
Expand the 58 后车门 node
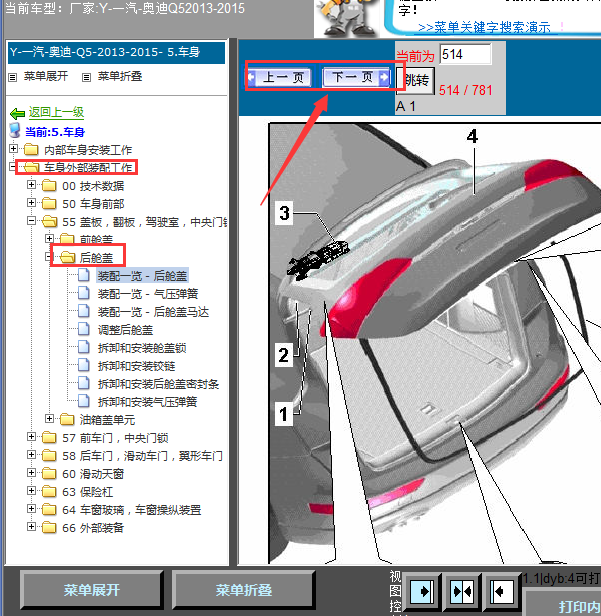pos(31,455)
